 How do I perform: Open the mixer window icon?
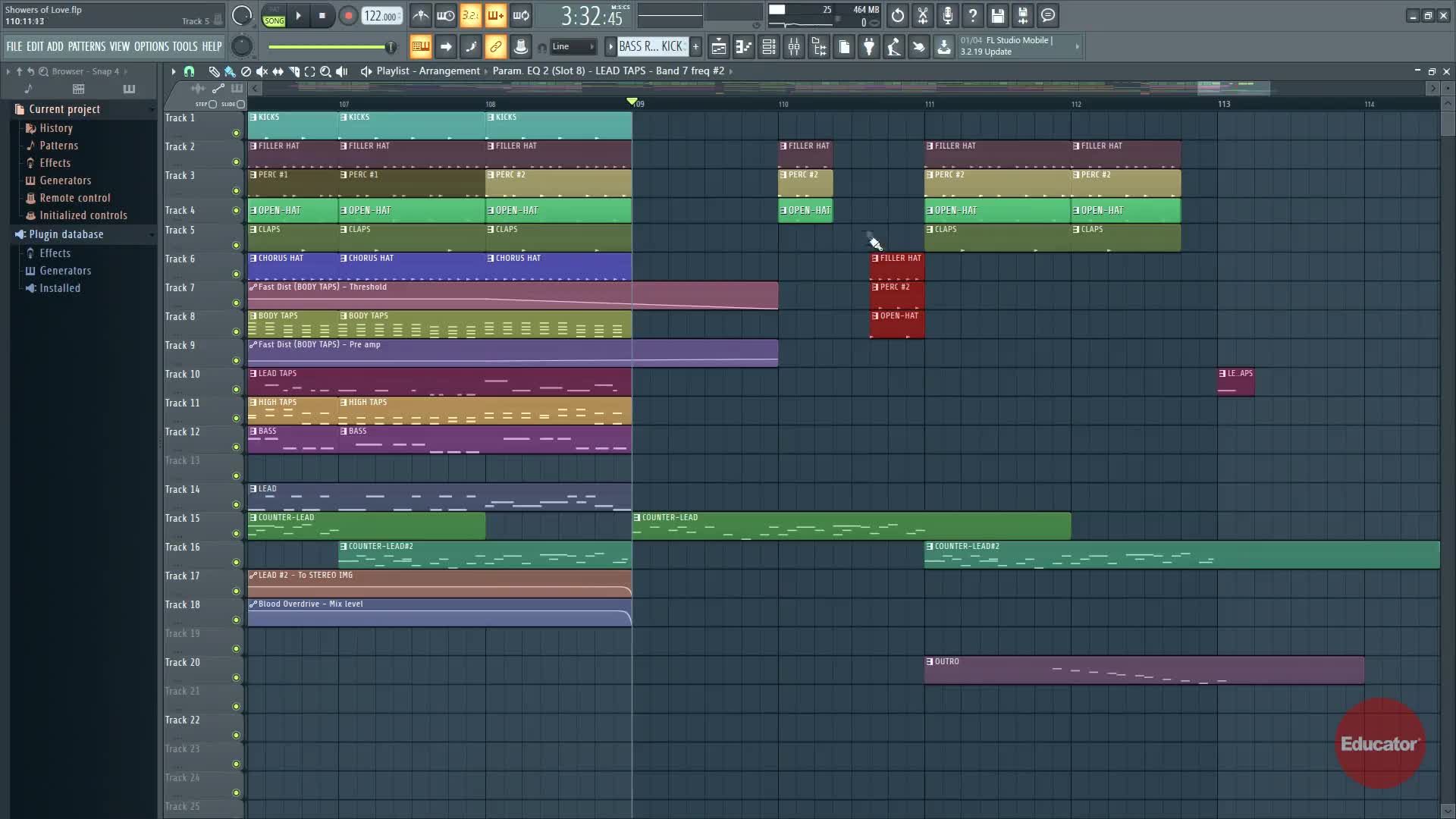click(794, 47)
